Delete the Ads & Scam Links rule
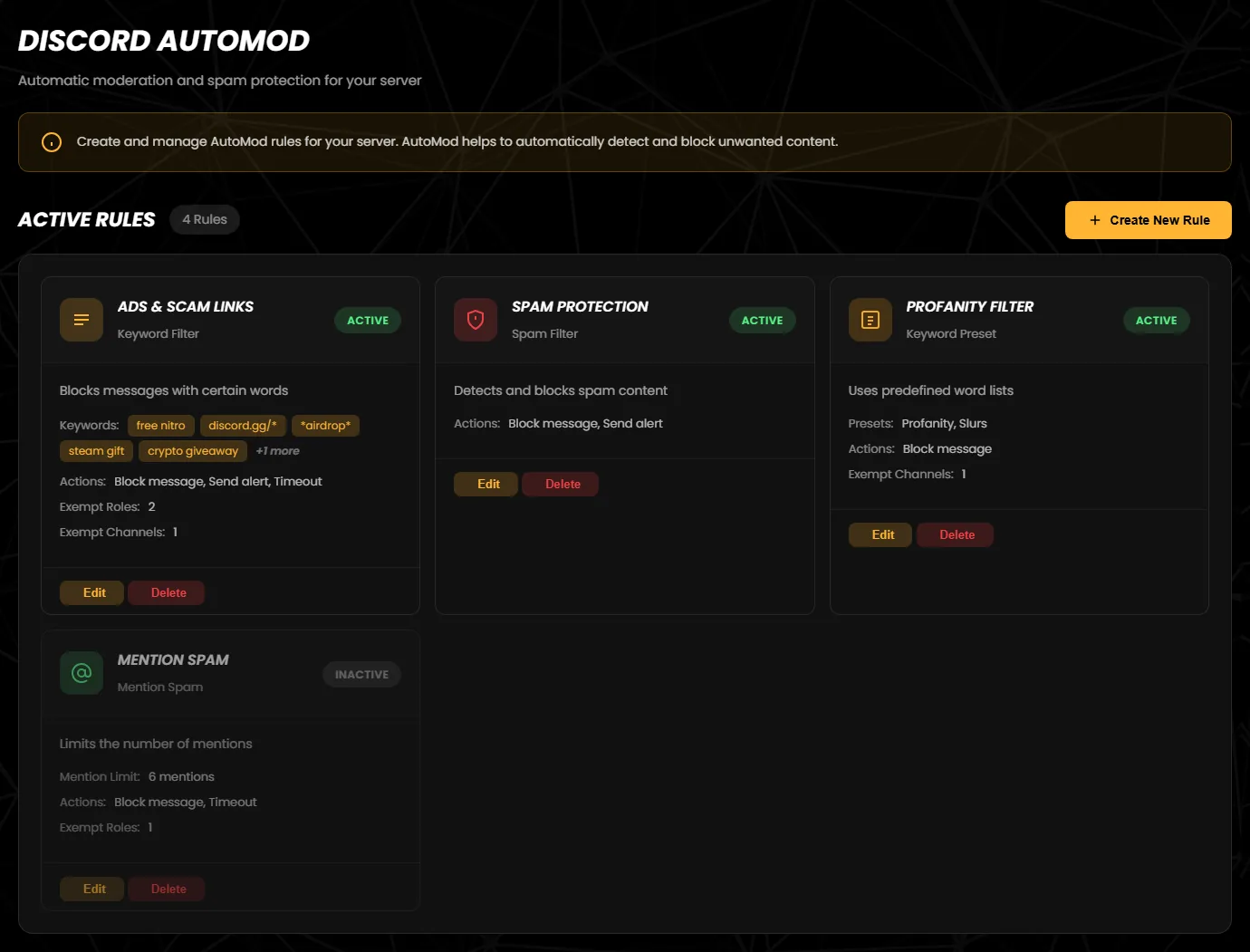1250x952 pixels. [x=167, y=592]
